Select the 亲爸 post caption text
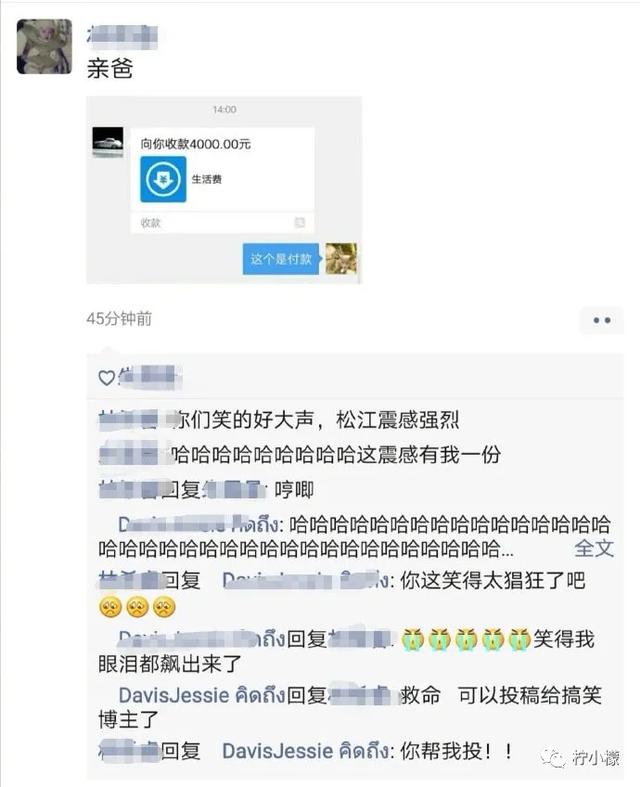Image resolution: width=640 pixels, height=787 pixels. pos(110,68)
